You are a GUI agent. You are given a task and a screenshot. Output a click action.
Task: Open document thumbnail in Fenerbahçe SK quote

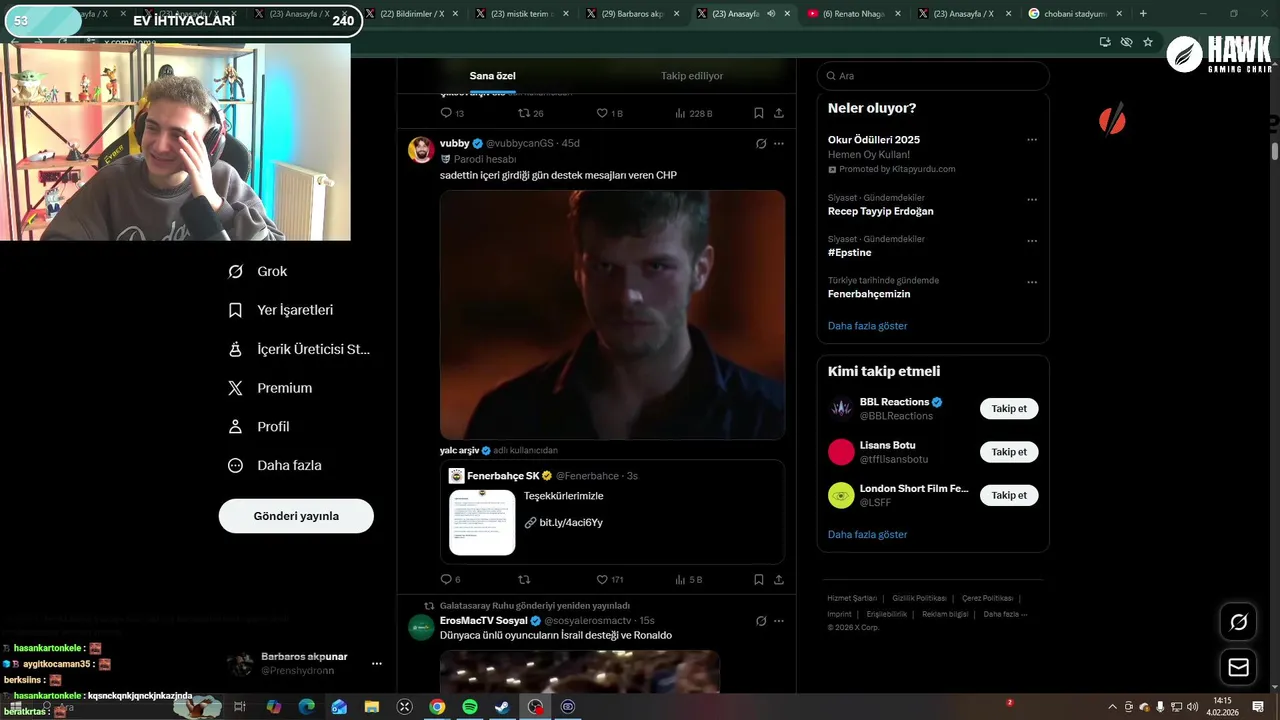(x=482, y=522)
